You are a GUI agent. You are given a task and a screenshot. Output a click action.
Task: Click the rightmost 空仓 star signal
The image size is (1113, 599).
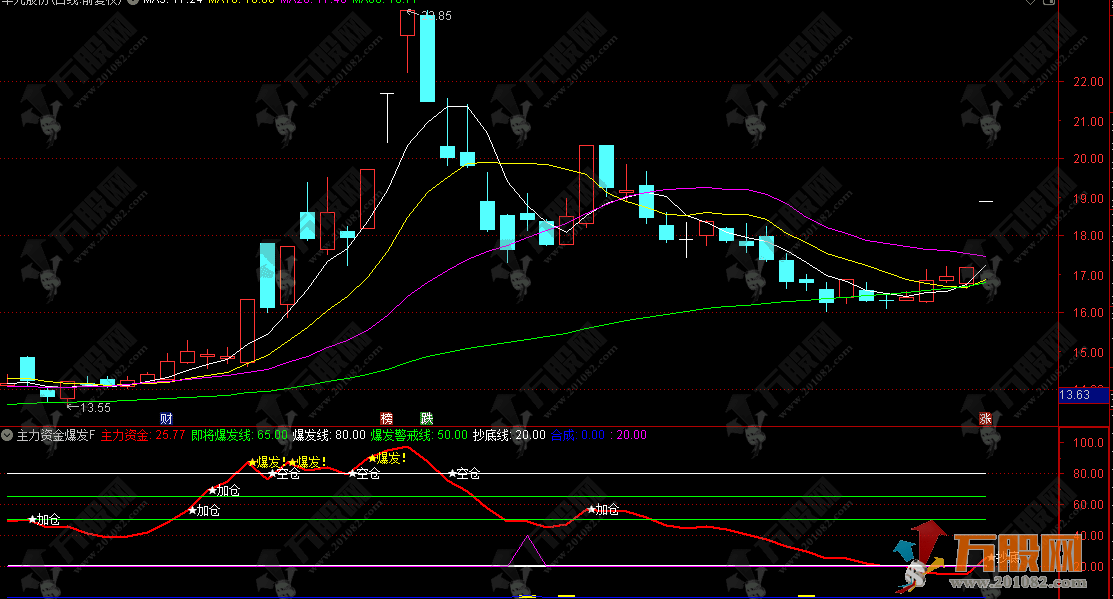(463, 473)
